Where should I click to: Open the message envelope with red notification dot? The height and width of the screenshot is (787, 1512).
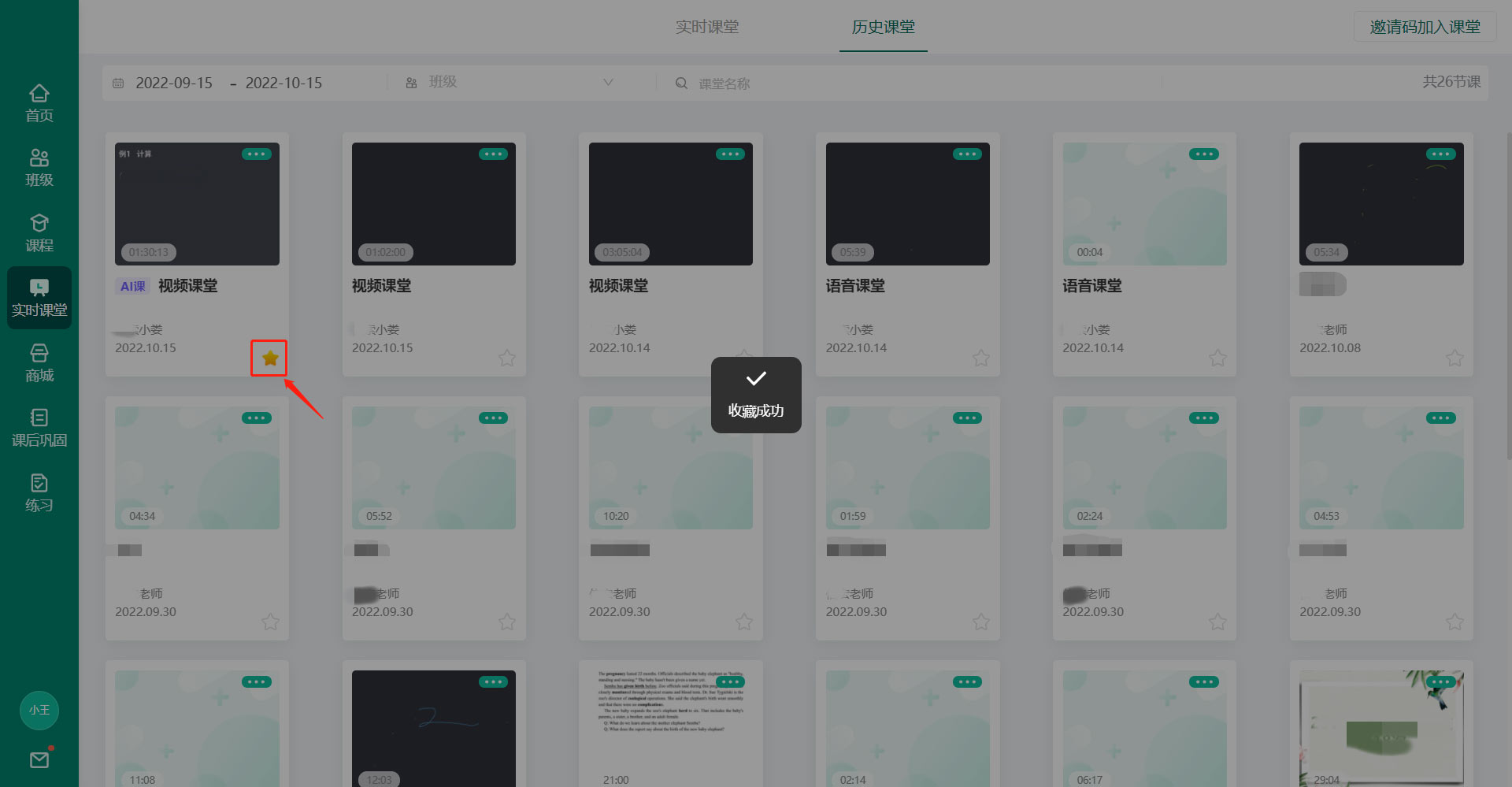click(x=39, y=759)
